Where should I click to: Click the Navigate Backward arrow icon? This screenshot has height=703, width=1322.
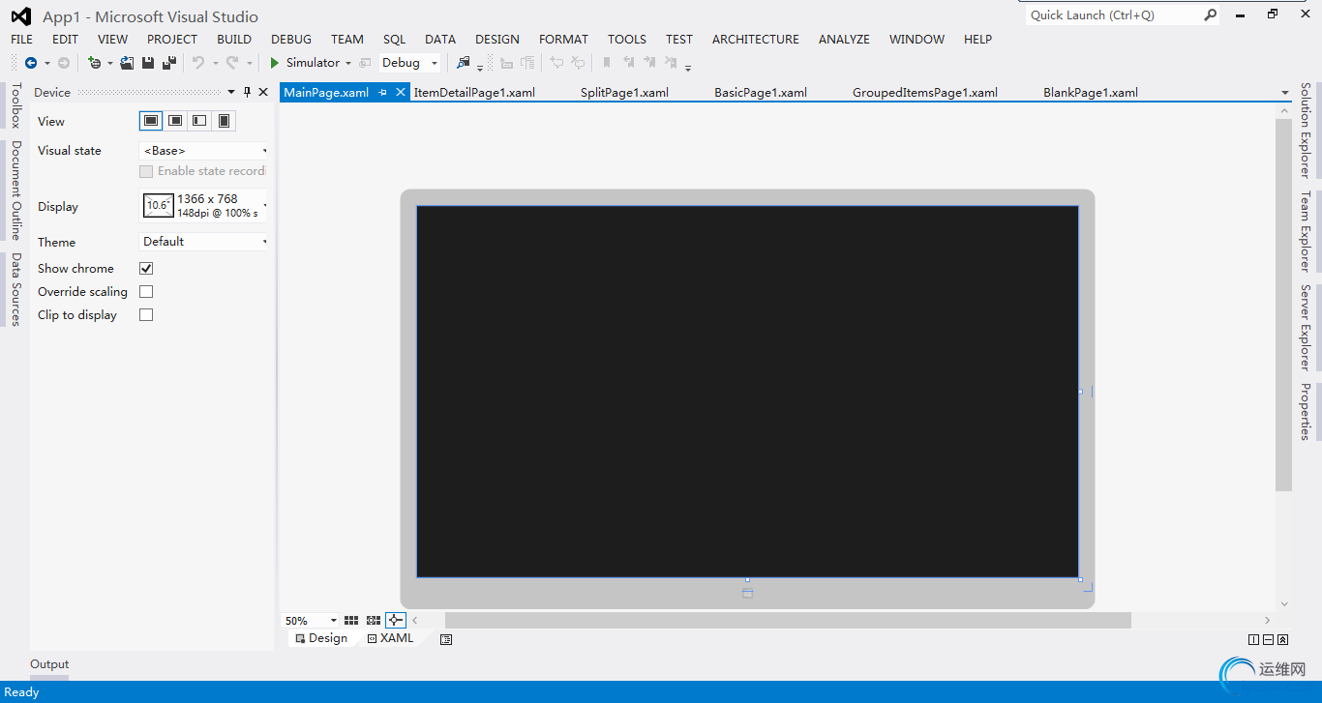[x=31, y=63]
